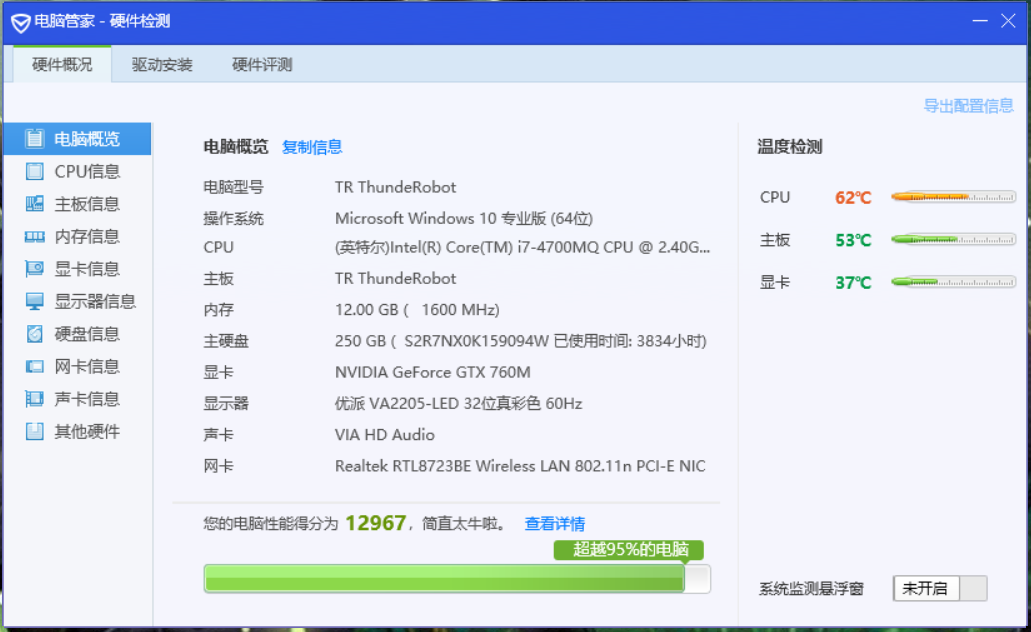Click the score value 12967
Image resolution: width=1031 pixels, height=632 pixels.
tap(375, 523)
